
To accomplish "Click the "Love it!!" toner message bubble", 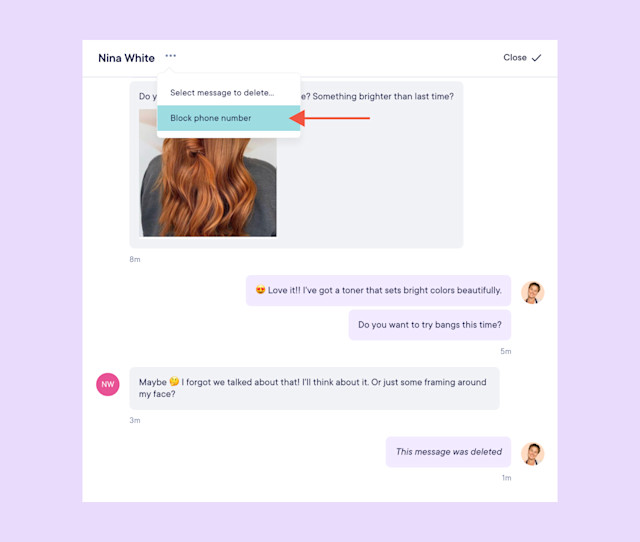I will [x=378, y=290].
